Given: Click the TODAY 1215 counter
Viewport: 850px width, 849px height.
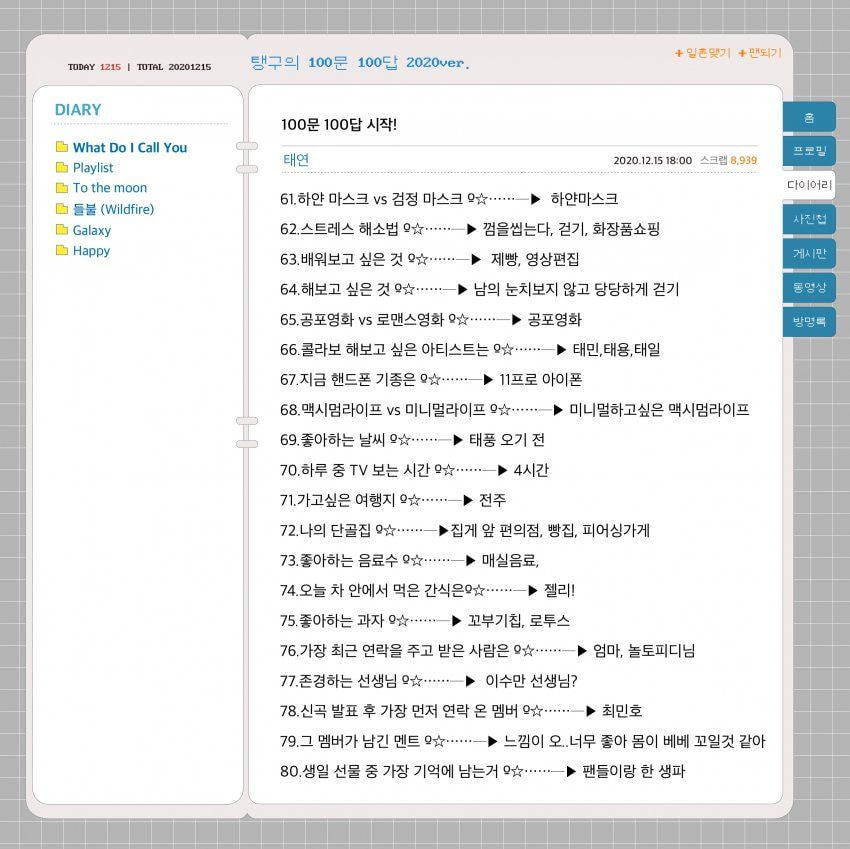Looking at the screenshot, I should (x=94, y=67).
